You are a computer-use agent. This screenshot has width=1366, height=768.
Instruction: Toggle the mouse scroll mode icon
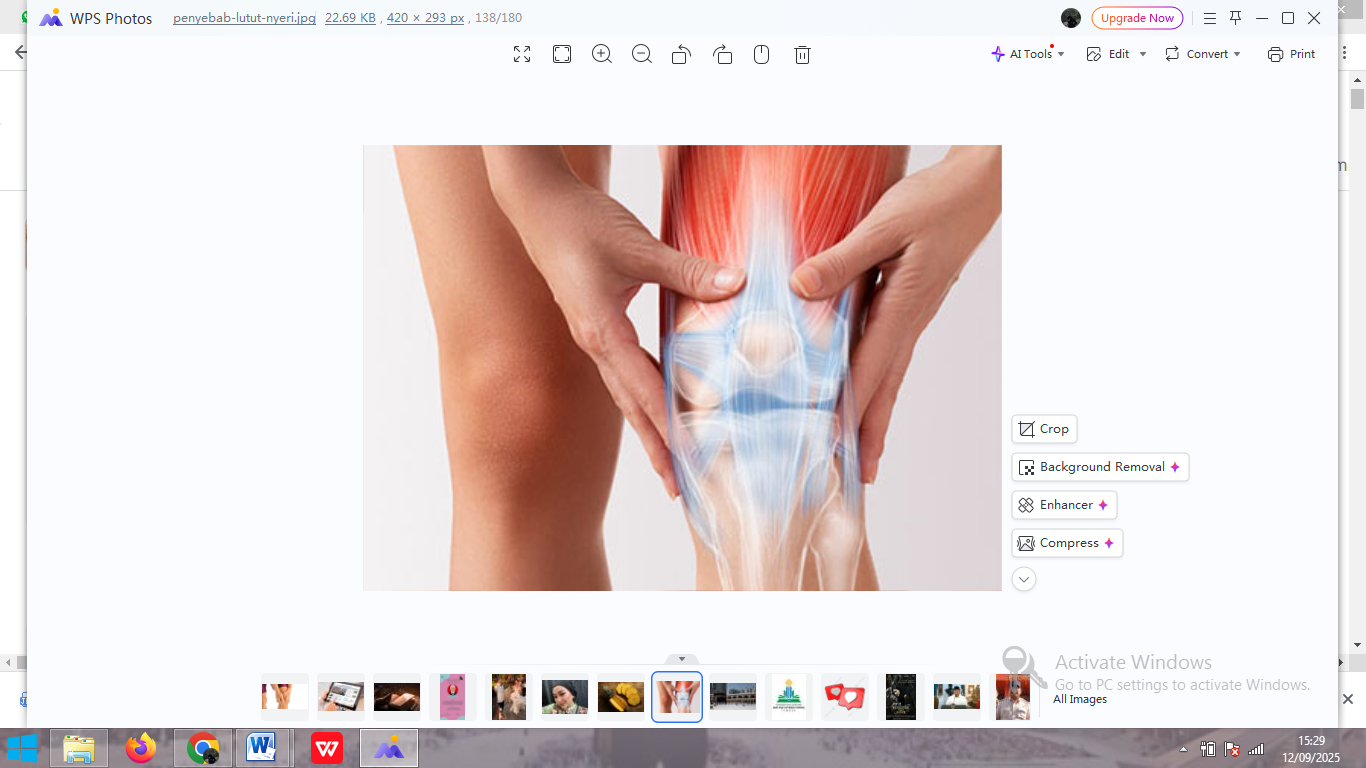coord(762,54)
